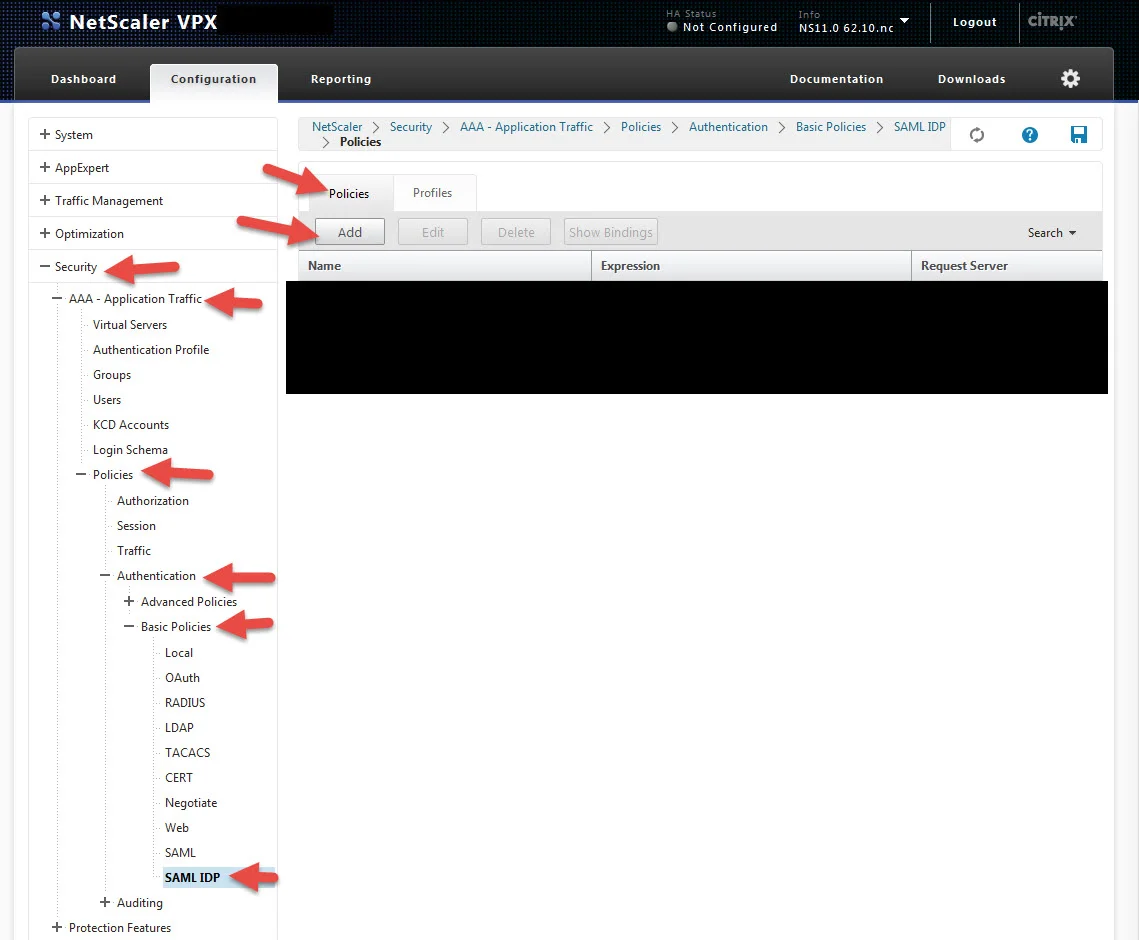Collapse the Policies tree node
The image size is (1139, 940).
[x=81, y=474]
